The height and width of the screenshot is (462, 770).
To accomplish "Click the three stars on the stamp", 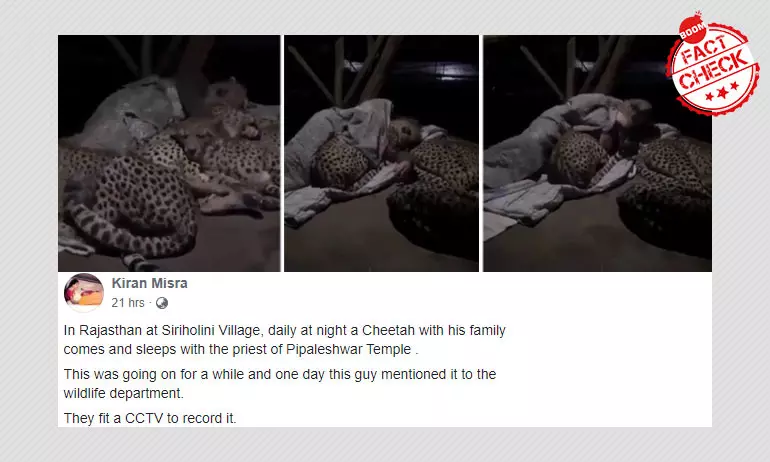I will point(722,92).
